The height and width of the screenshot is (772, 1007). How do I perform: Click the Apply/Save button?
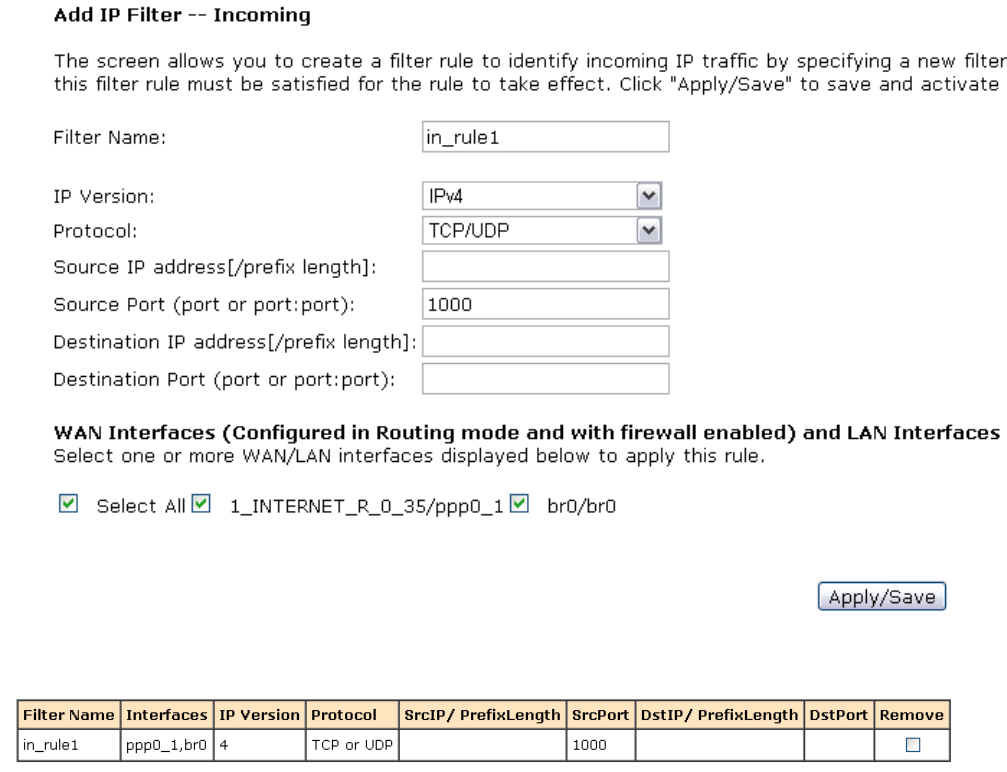click(882, 597)
